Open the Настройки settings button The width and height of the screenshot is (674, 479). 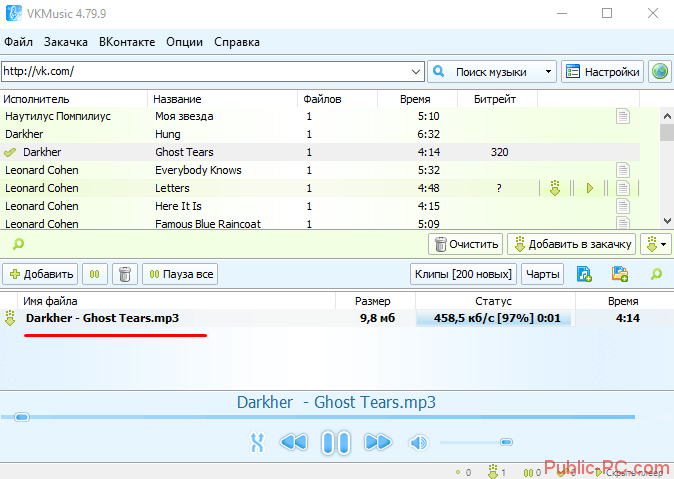pos(602,71)
